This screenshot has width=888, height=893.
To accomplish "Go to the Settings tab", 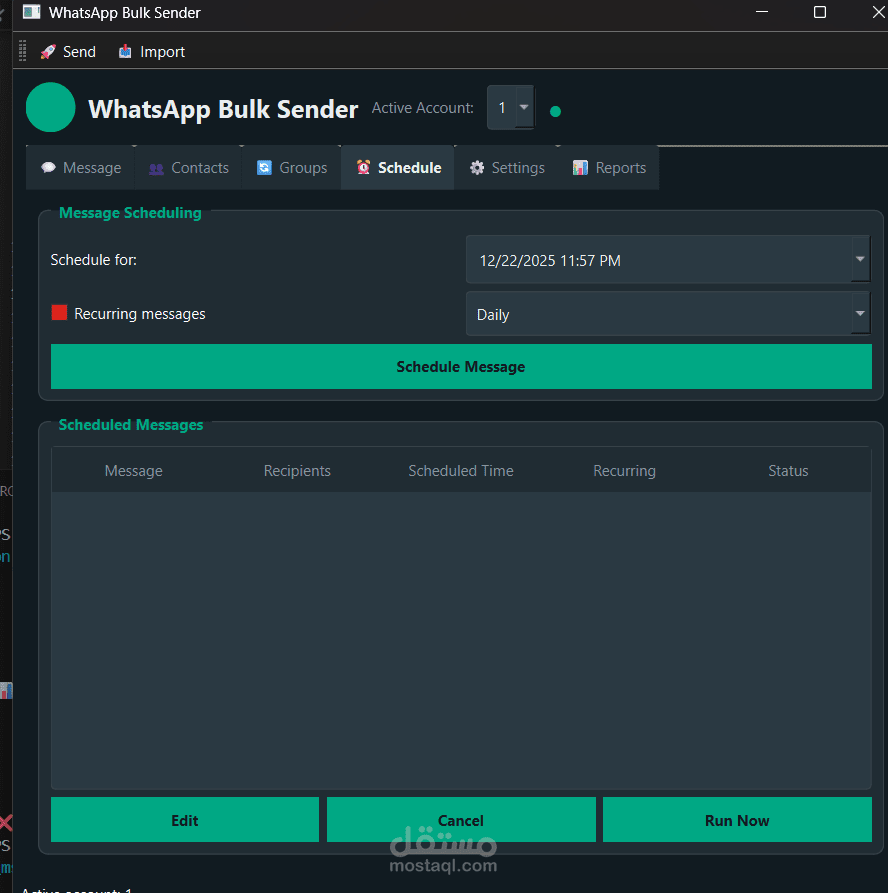I will tap(506, 168).
